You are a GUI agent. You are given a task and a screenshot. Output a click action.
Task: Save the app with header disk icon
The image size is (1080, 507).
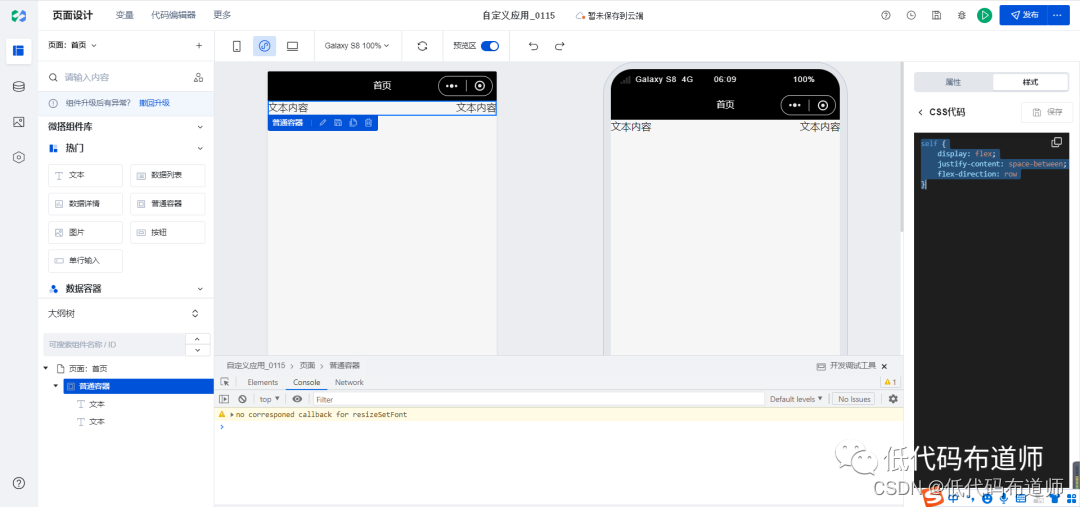937,15
